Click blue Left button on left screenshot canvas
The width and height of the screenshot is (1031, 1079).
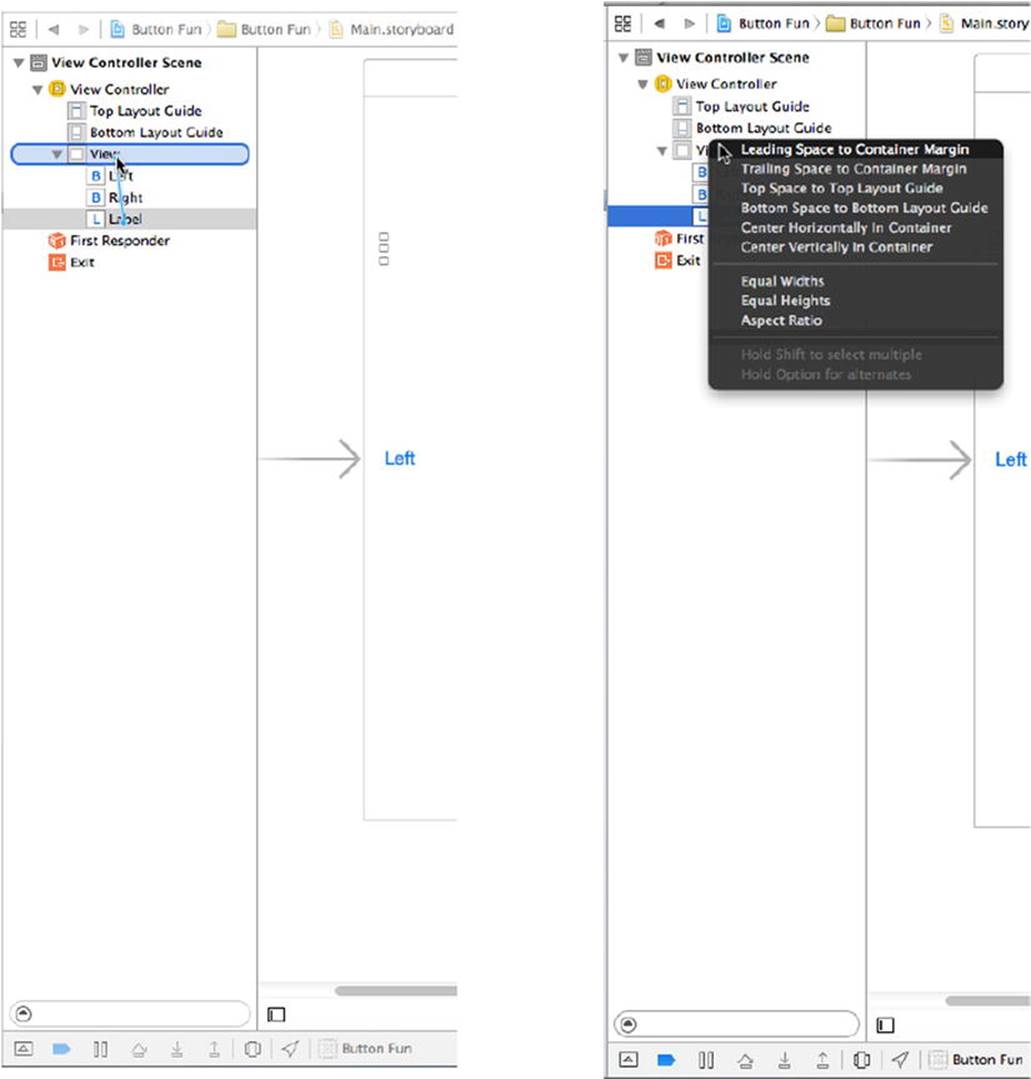pyautogui.click(x=399, y=458)
